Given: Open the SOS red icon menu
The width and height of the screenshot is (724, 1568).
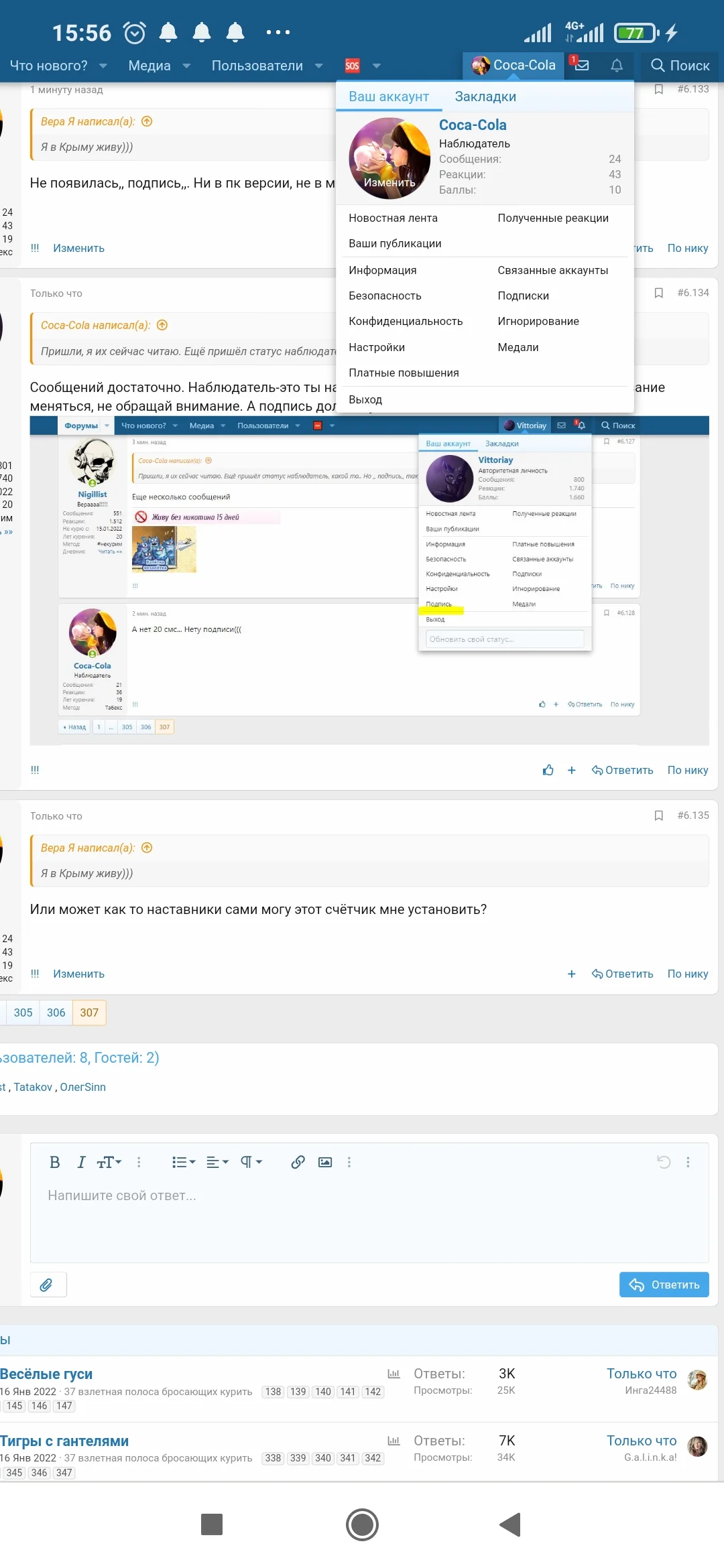Looking at the screenshot, I should point(353,66).
